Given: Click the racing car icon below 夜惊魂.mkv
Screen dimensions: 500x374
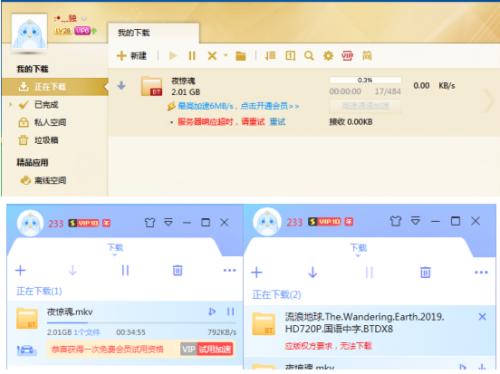Looking at the screenshot, I should click(27, 350).
